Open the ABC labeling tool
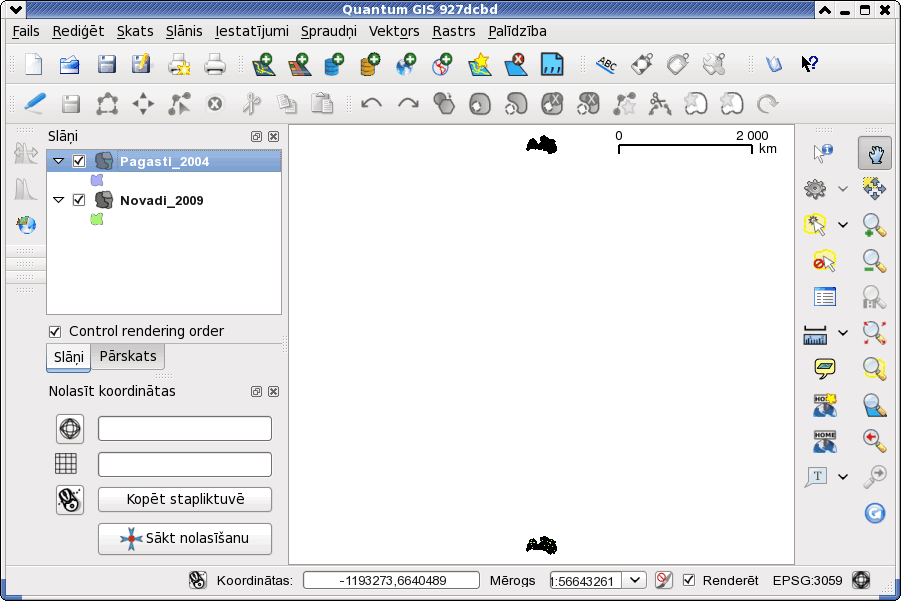The image size is (901, 601). pos(606,64)
